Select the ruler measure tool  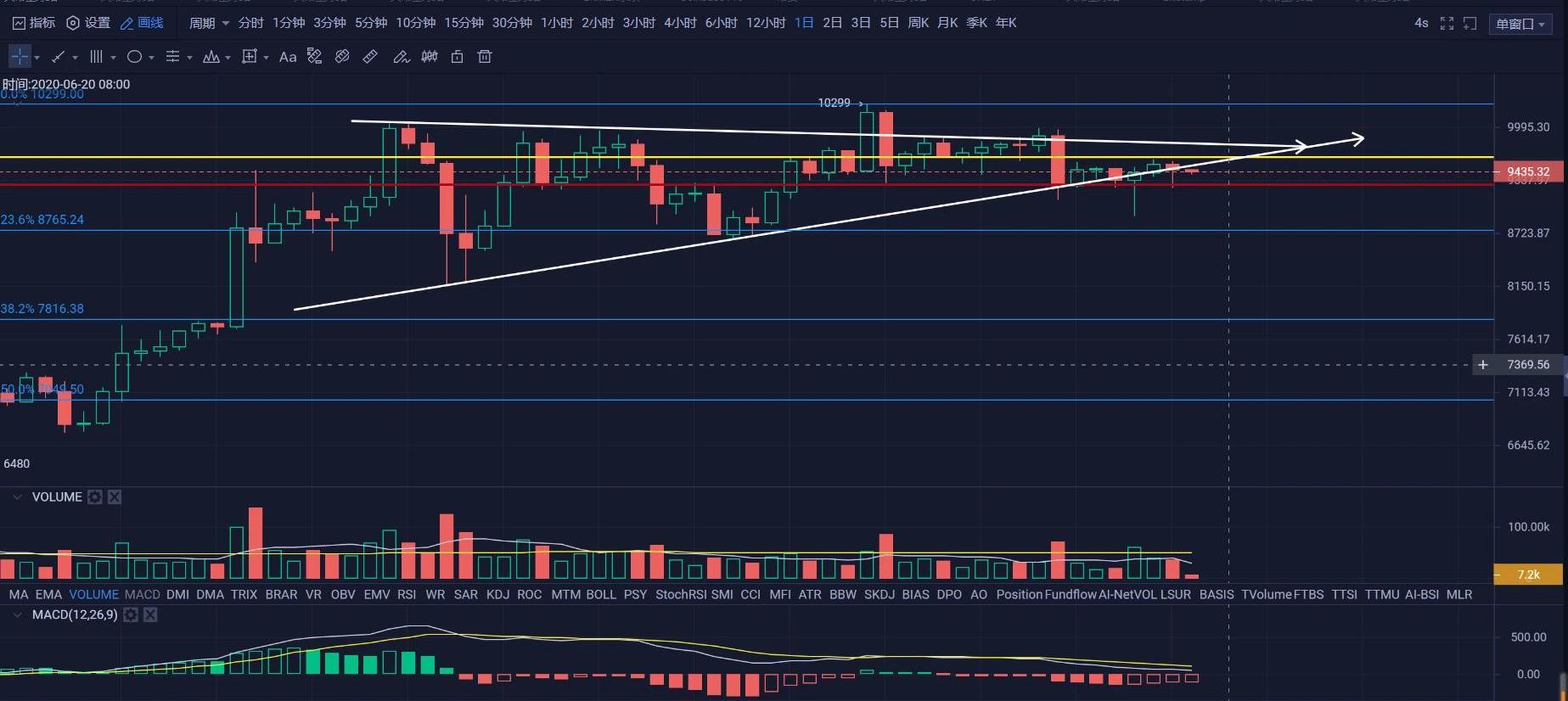(370, 57)
